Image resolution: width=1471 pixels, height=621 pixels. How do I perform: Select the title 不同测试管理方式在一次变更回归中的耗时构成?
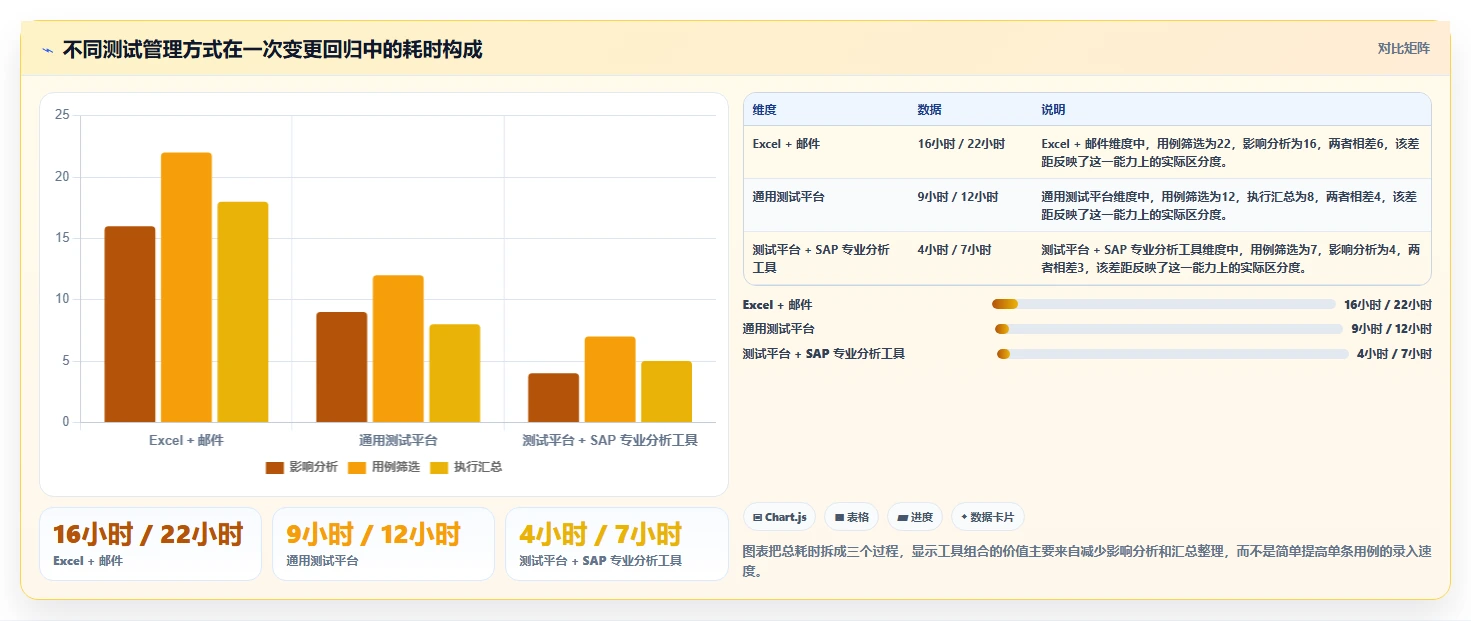pyautogui.click(x=272, y=49)
